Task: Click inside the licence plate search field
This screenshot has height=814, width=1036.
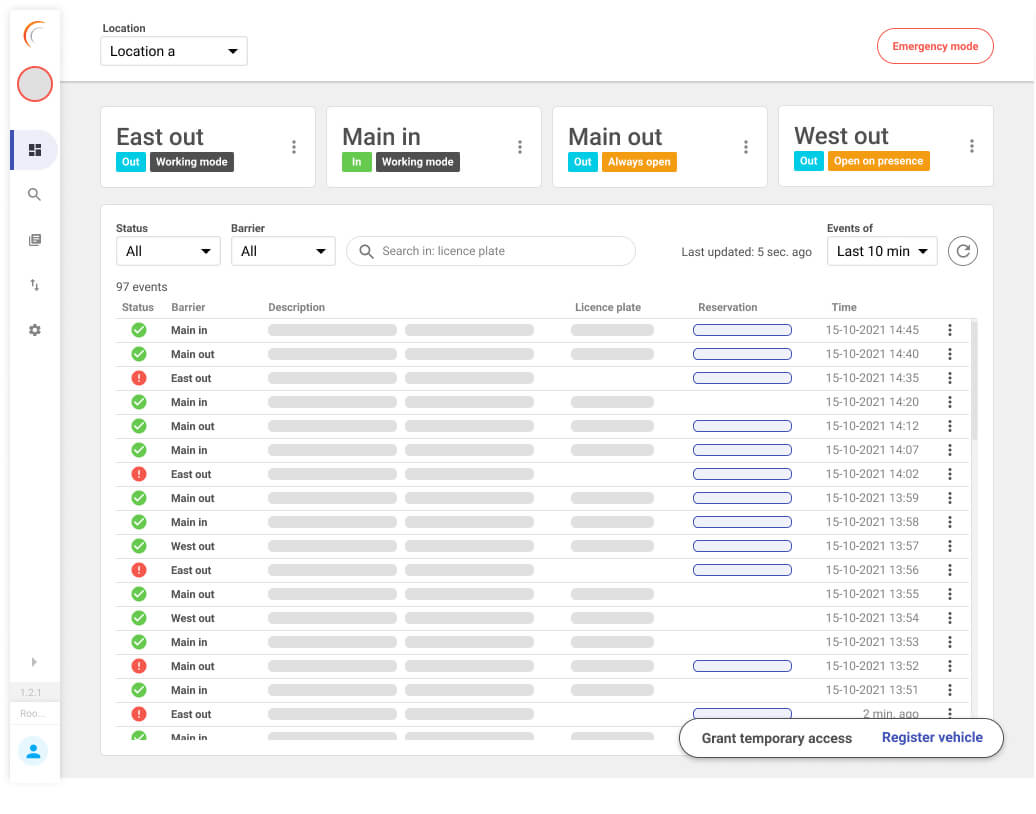Action: click(x=490, y=251)
